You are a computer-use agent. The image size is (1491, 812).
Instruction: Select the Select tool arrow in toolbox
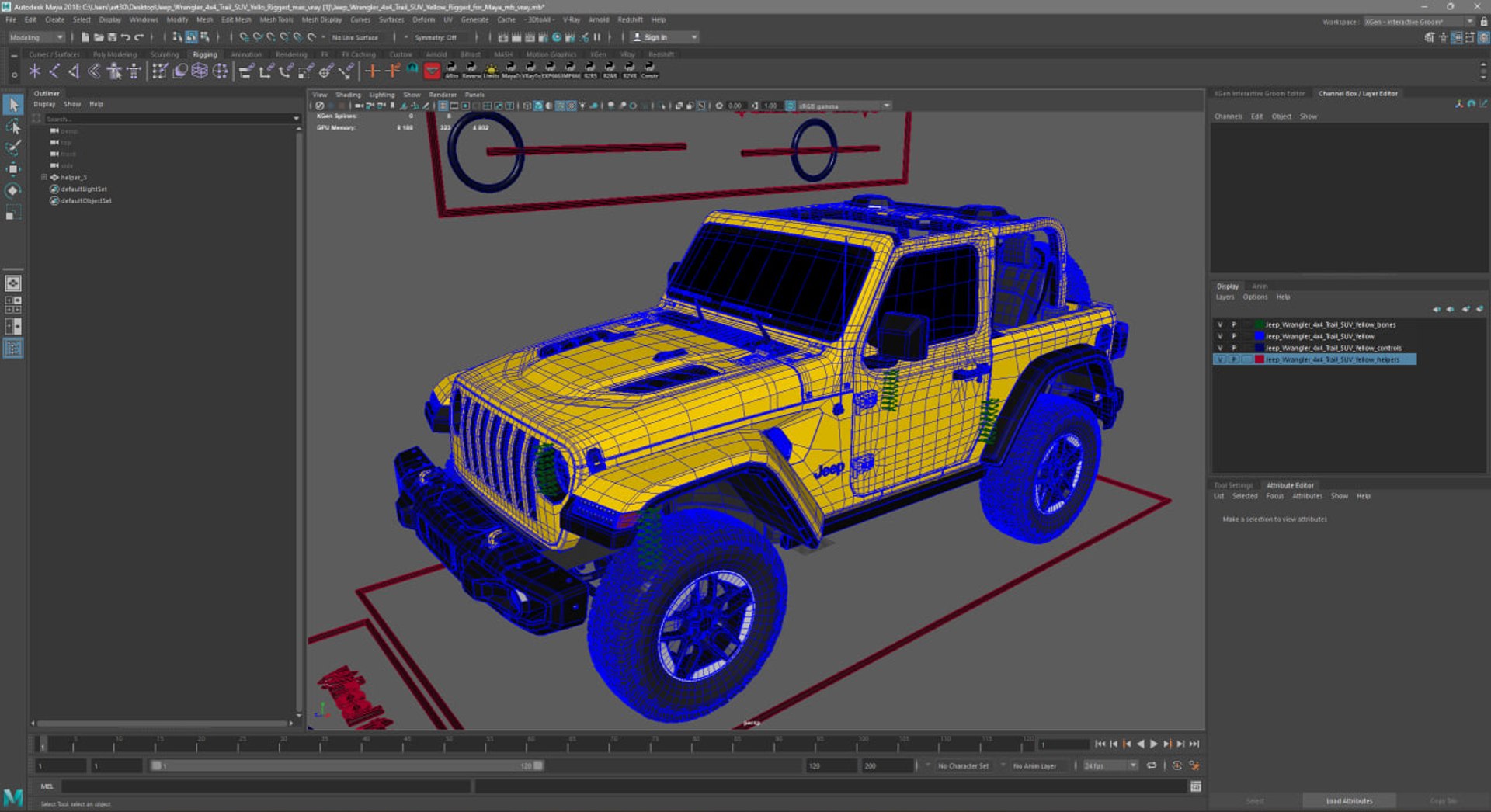pos(13,104)
